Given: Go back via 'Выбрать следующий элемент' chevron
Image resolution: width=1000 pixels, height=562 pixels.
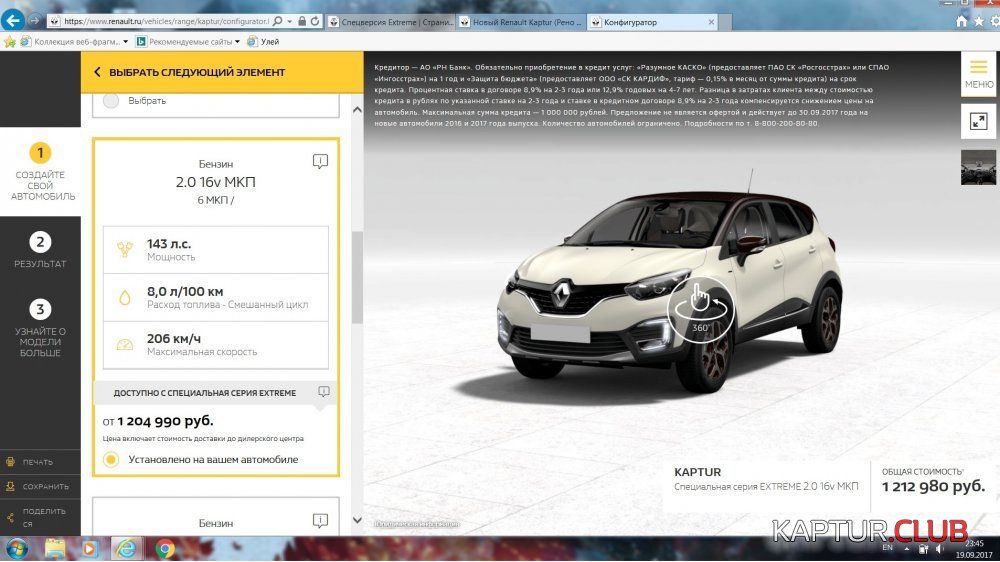Looking at the screenshot, I should [97, 72].
